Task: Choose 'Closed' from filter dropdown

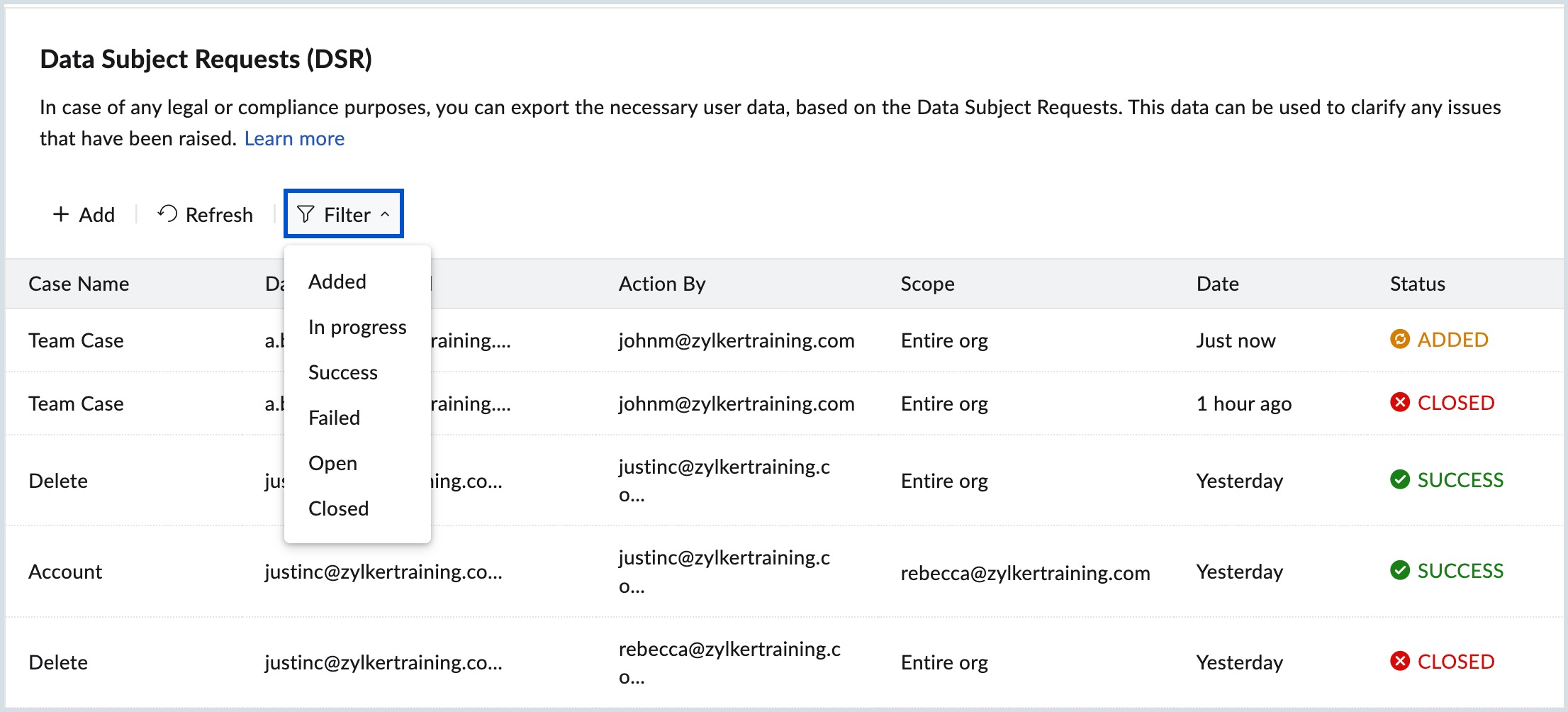Action: click(x=339, y=508)
